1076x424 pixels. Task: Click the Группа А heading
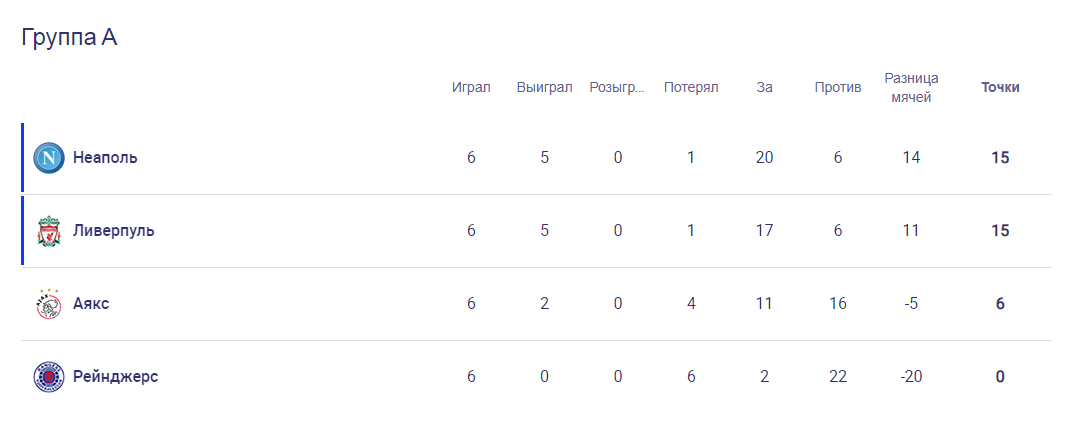tap(70, 37)
